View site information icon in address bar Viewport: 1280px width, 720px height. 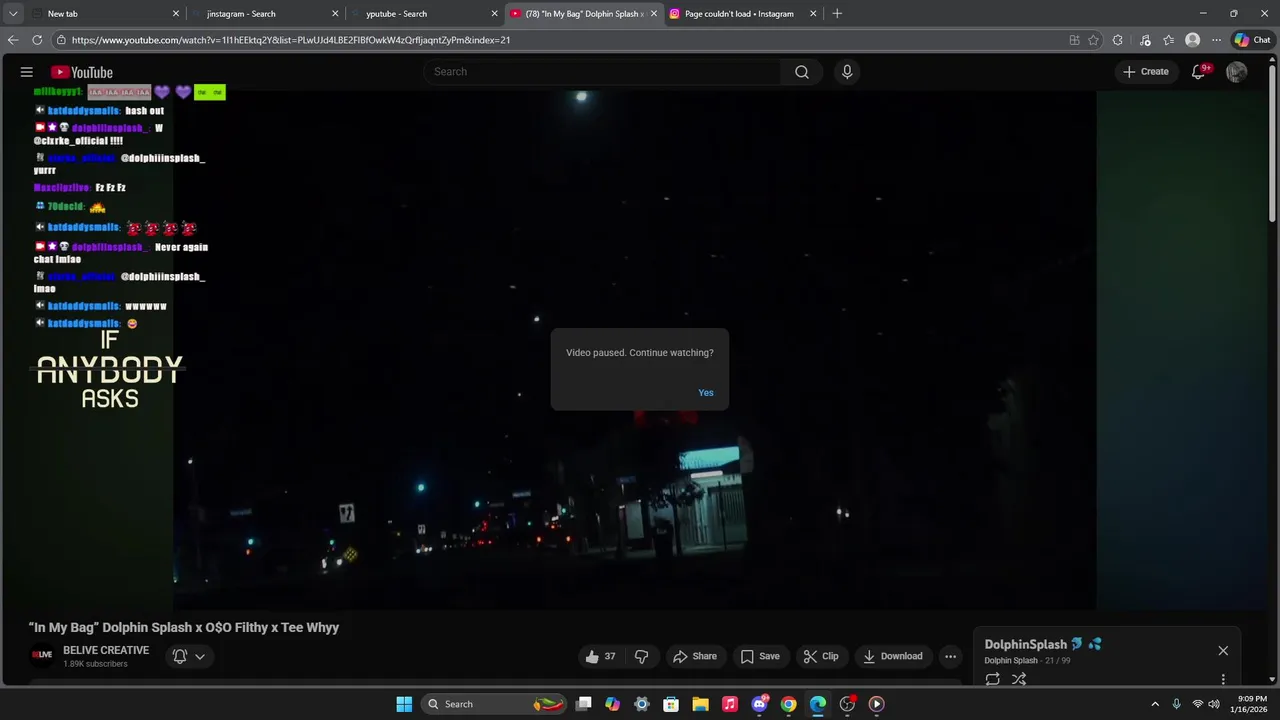coord(61,40)
